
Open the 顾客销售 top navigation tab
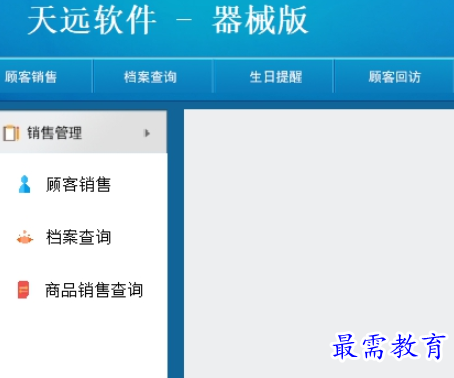pyautogui.click(x=31, y=77)
